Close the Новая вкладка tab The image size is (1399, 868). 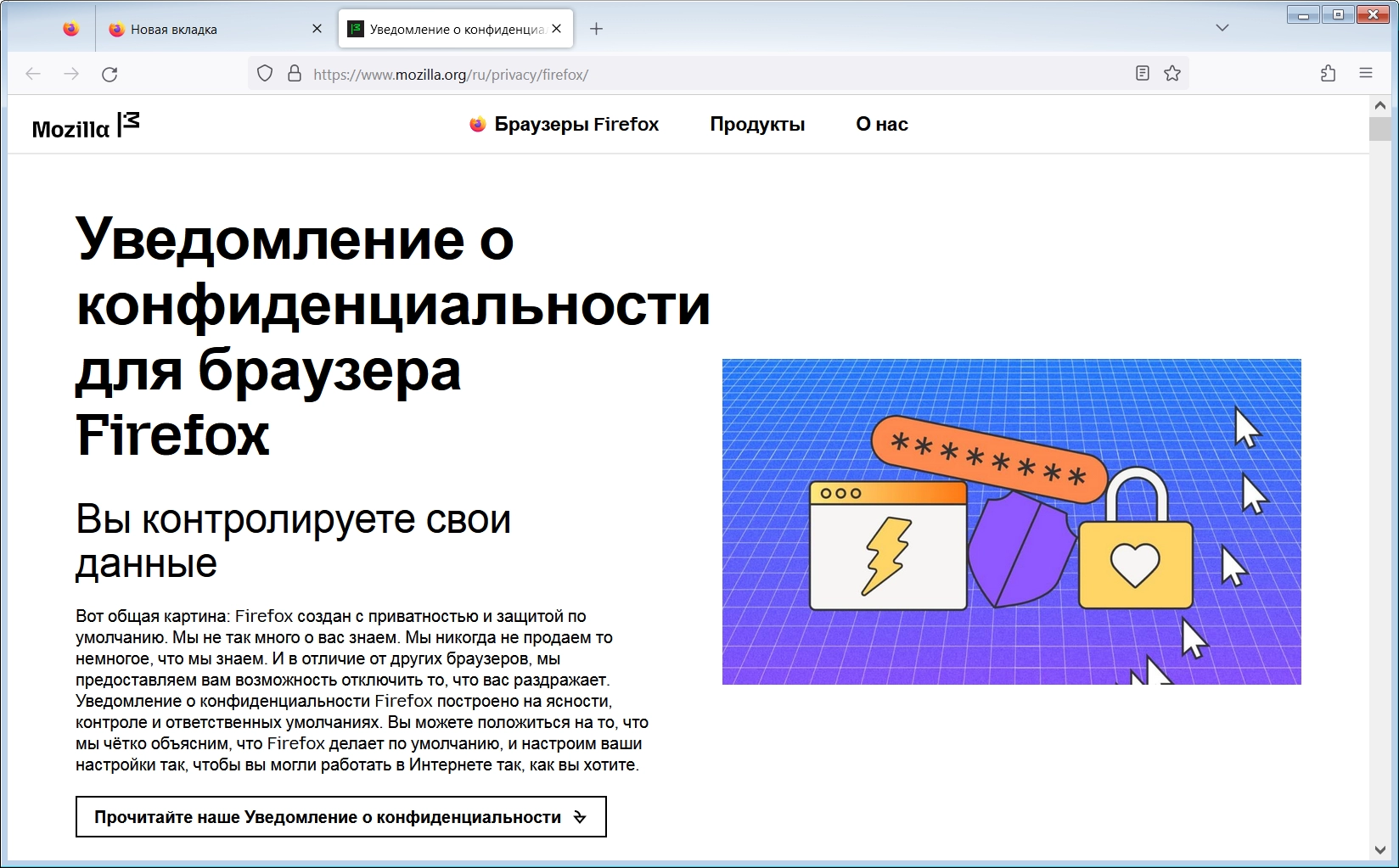317,29
